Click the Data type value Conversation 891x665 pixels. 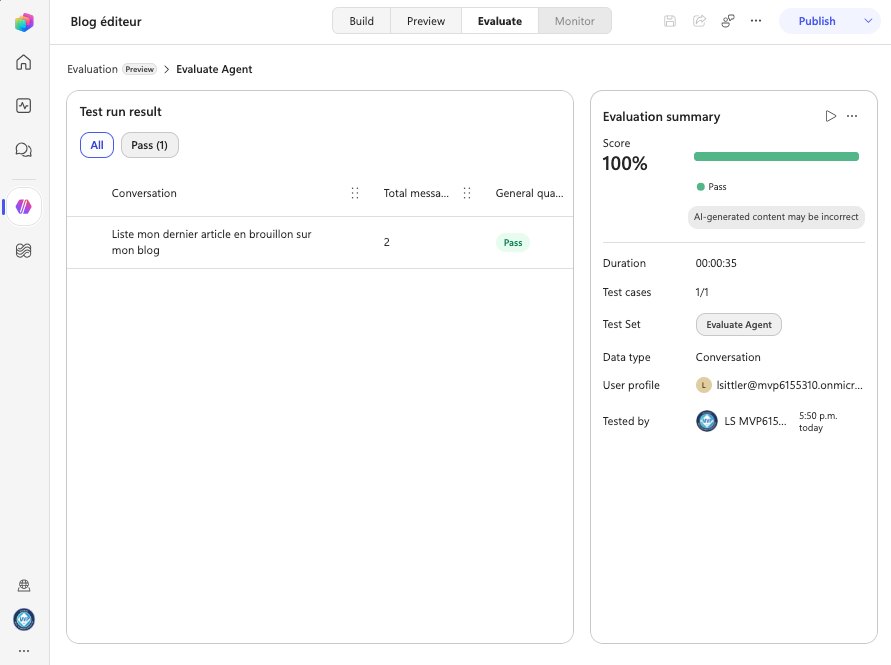tap(728, 357)
